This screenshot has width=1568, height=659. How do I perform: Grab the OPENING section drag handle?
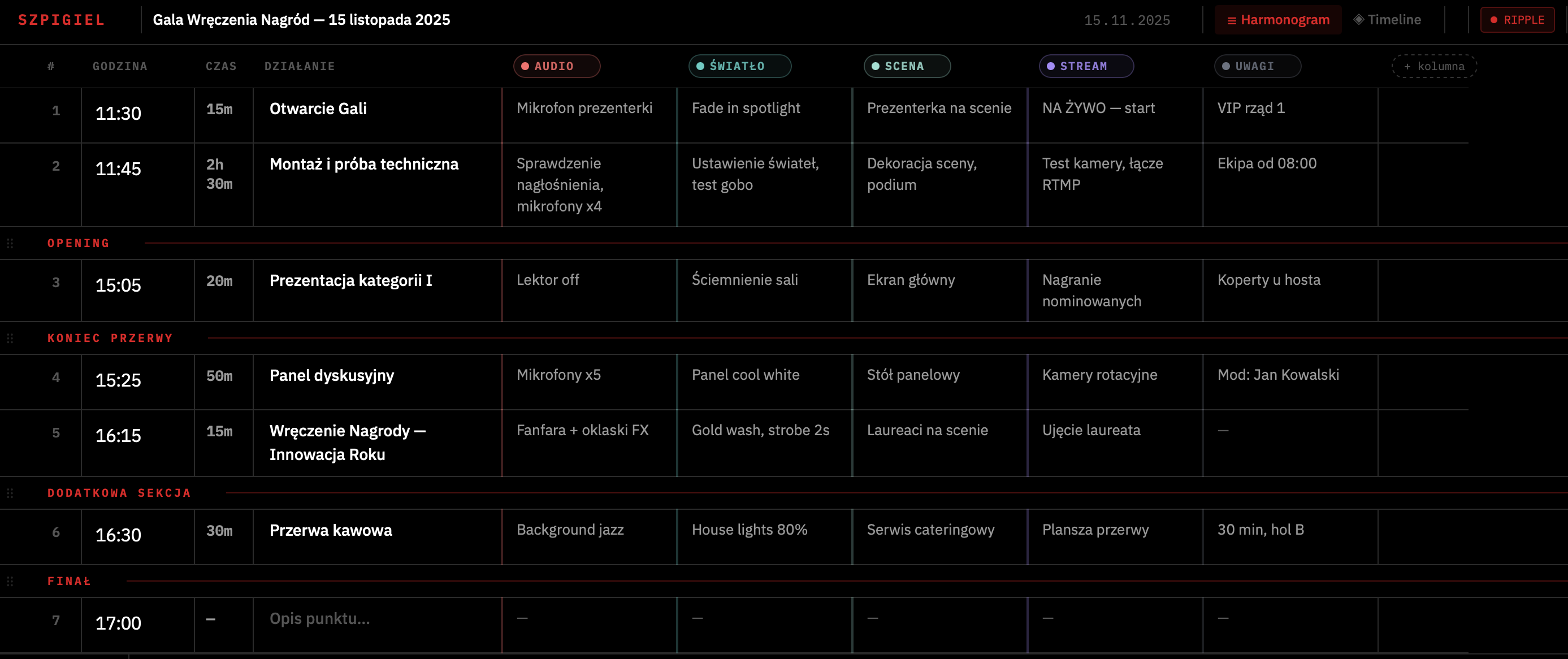pos(10,244)
